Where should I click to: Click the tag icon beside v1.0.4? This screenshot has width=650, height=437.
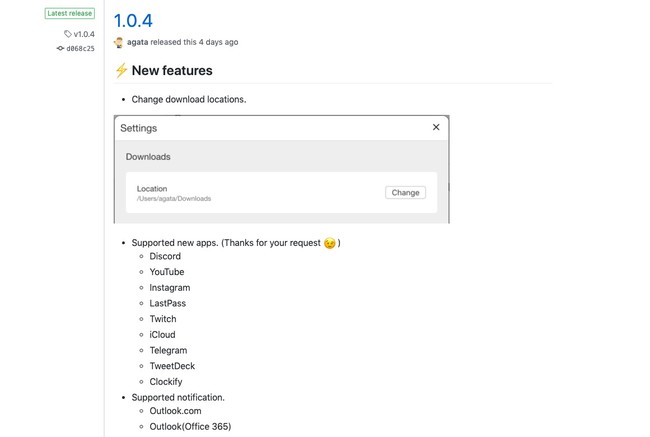point(68,34)
